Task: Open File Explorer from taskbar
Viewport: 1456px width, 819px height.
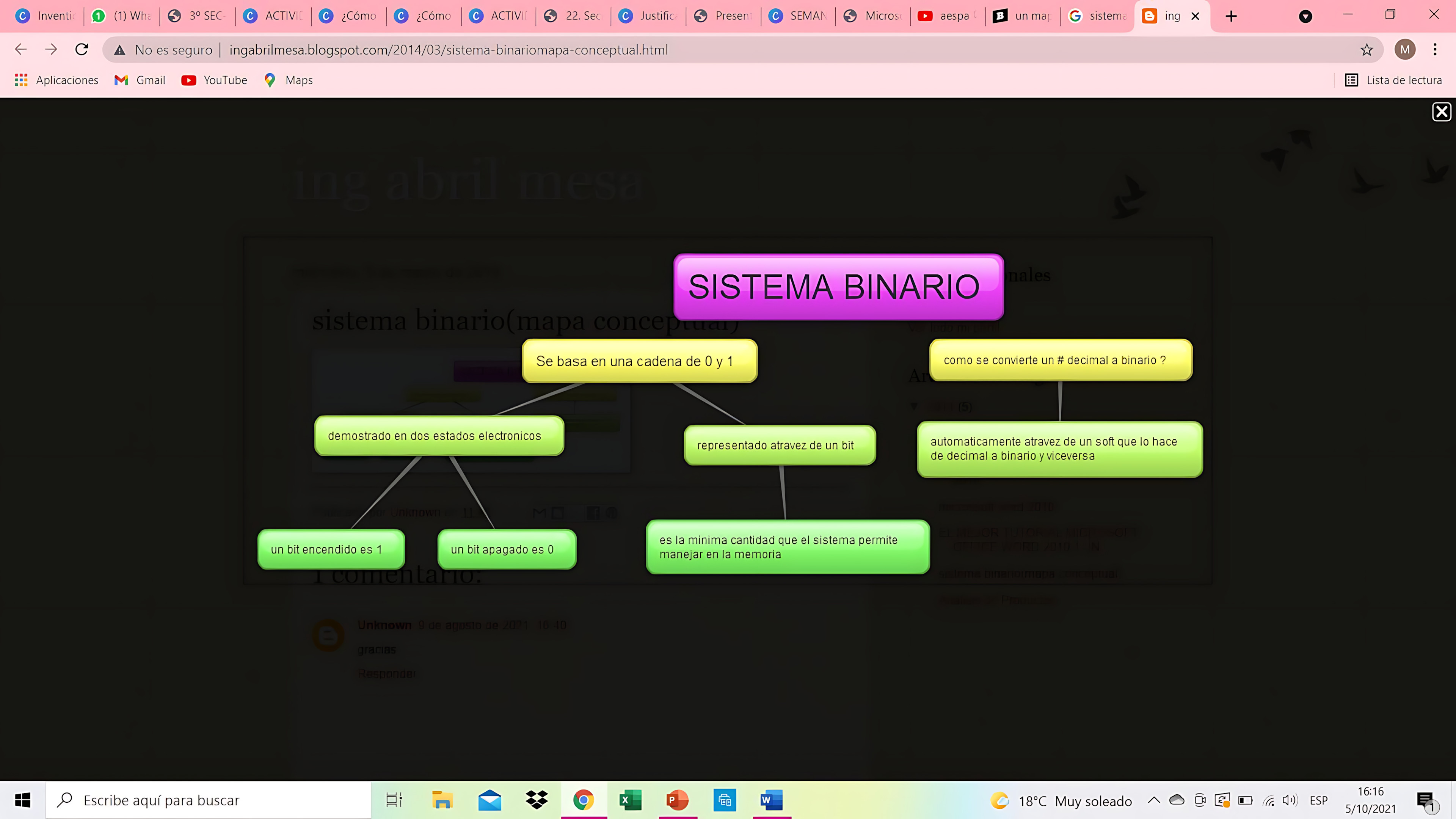Action: coord(442,800)
